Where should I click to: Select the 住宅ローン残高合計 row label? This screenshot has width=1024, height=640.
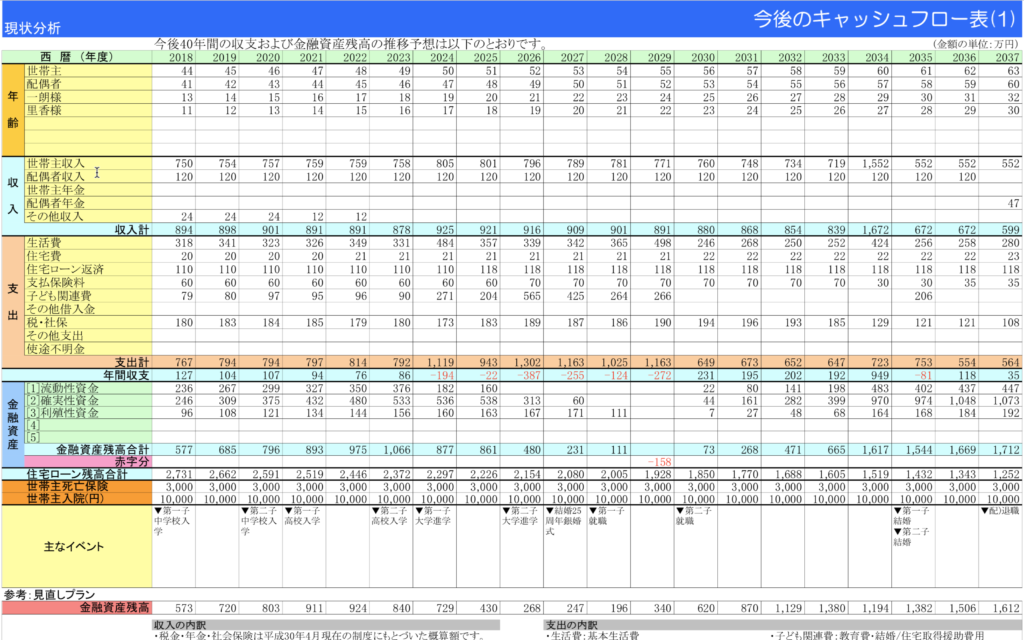click(77, 474)
